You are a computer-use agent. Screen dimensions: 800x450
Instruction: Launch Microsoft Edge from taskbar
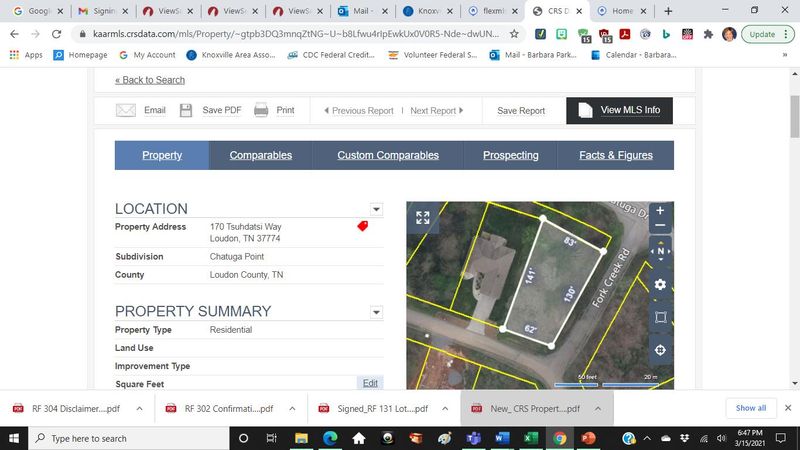(330, 438)
